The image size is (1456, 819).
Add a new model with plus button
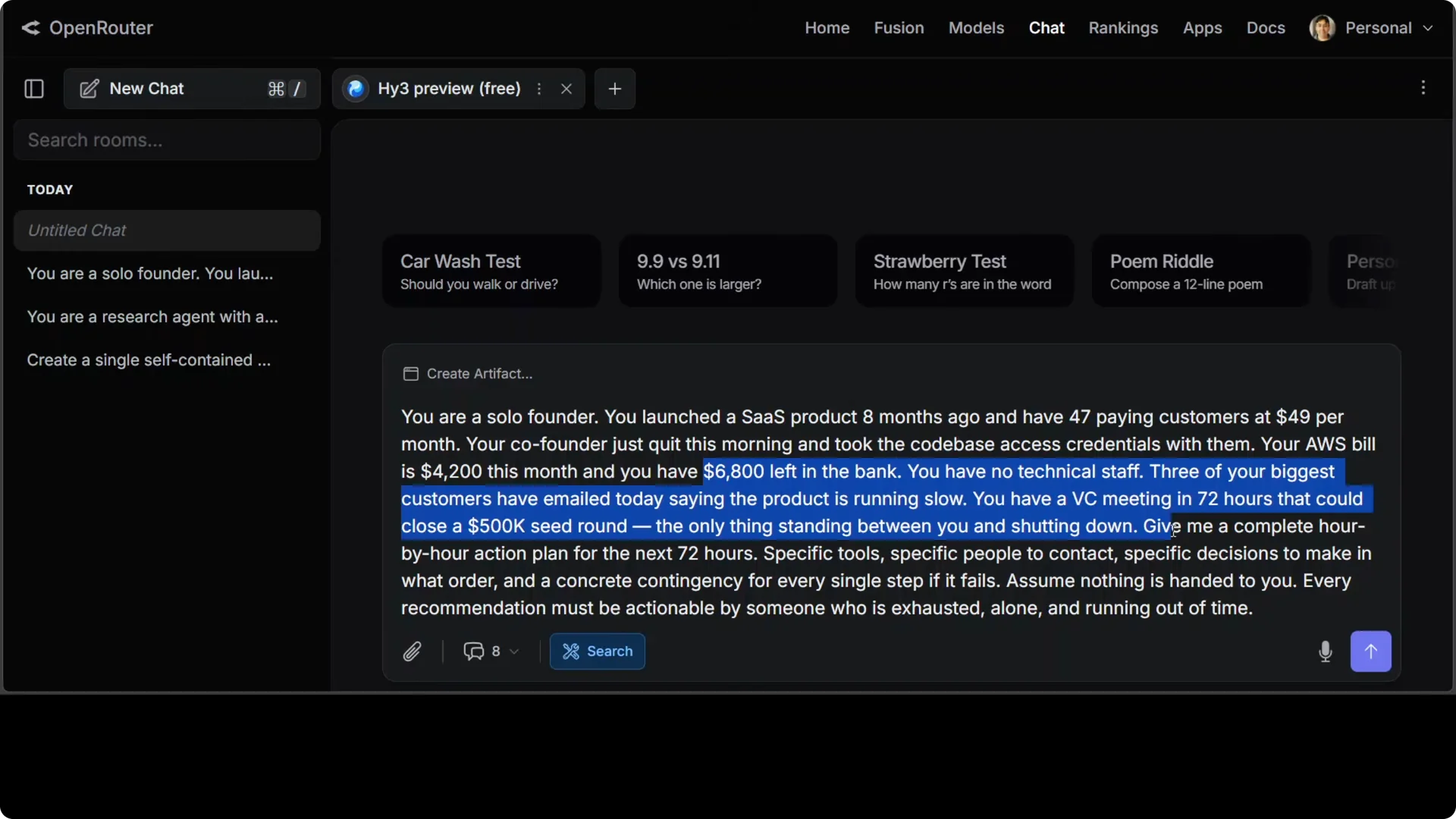tap(615, 89)
